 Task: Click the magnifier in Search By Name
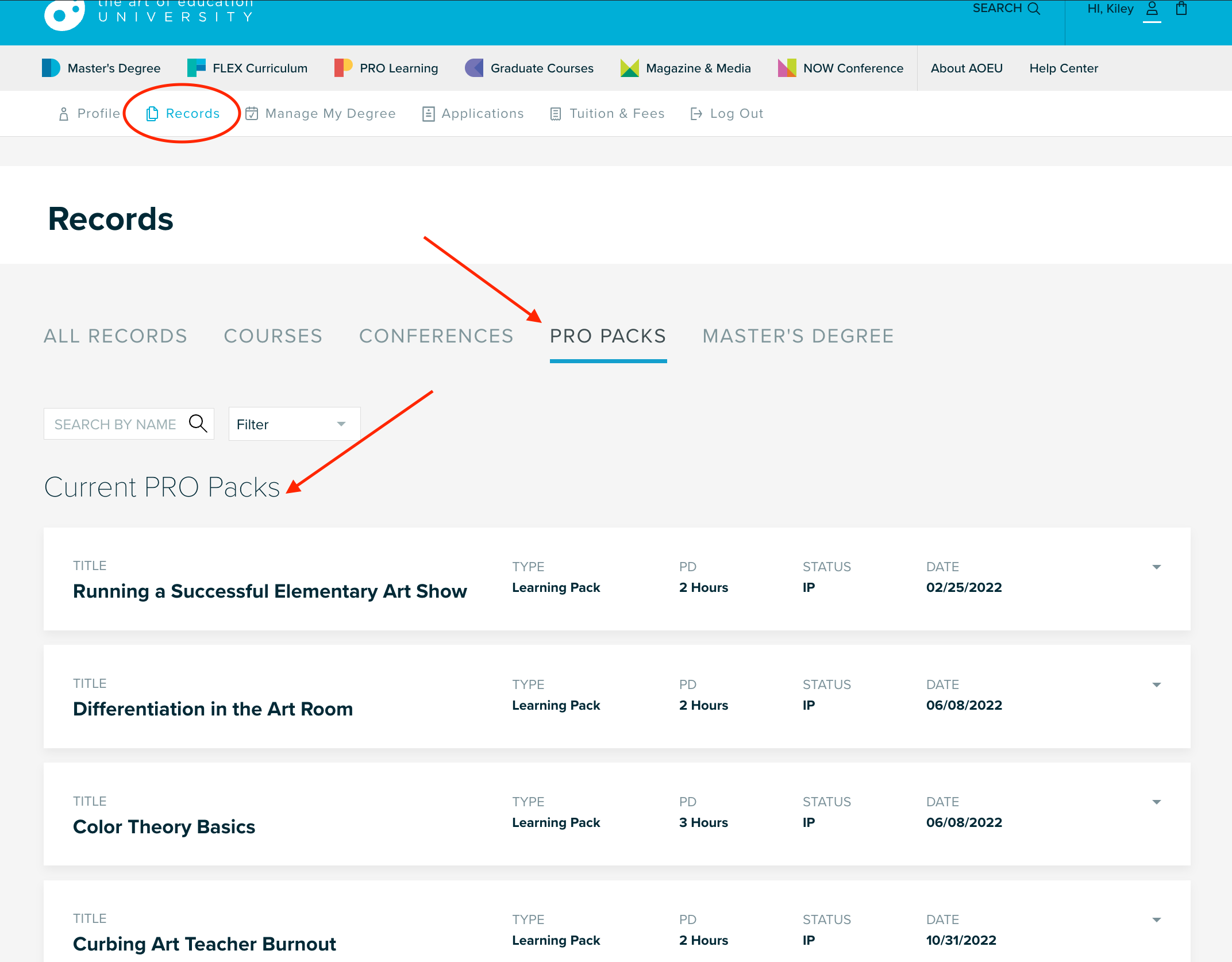(198, 424)
